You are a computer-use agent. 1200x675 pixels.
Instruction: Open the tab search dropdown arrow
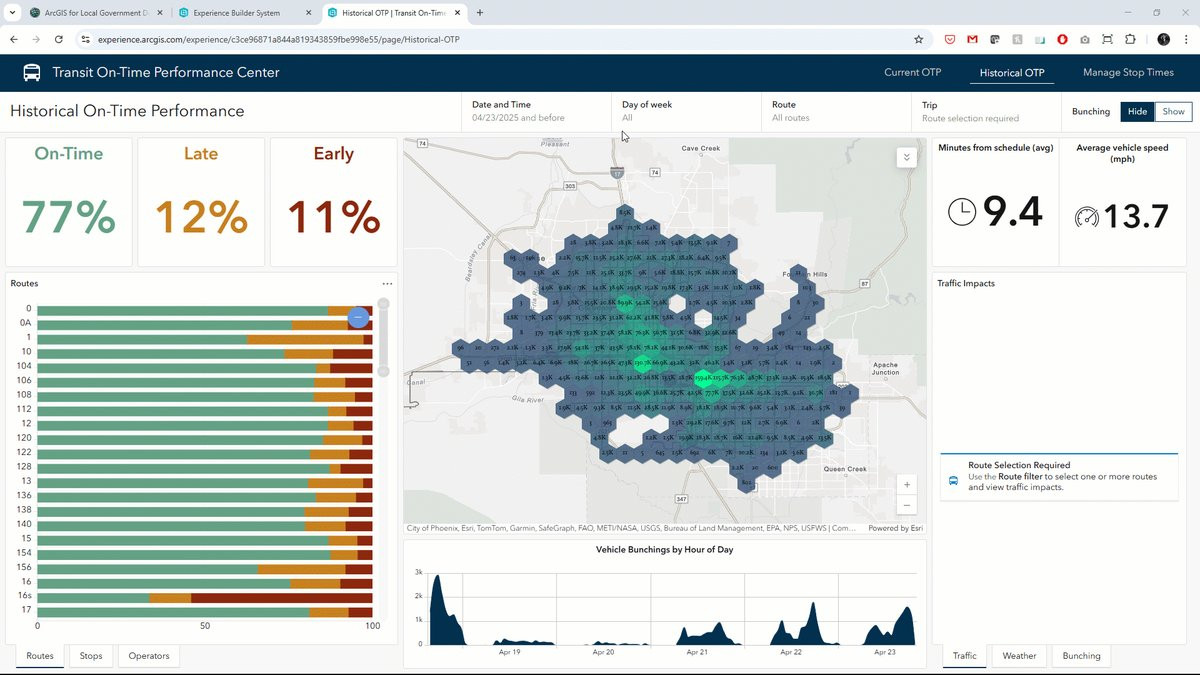(11, 13)
